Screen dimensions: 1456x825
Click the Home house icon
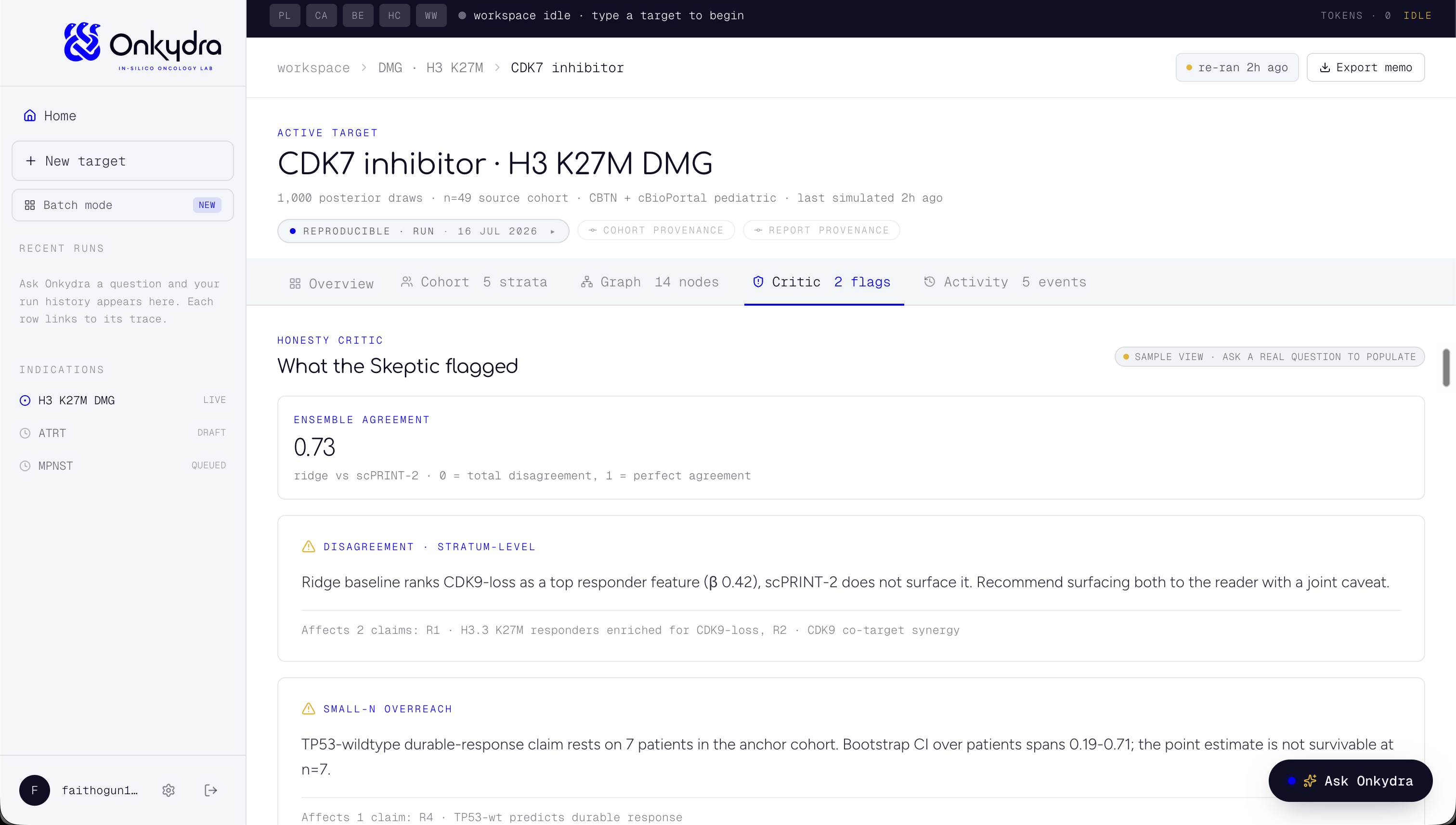click(x=29, y=116)
